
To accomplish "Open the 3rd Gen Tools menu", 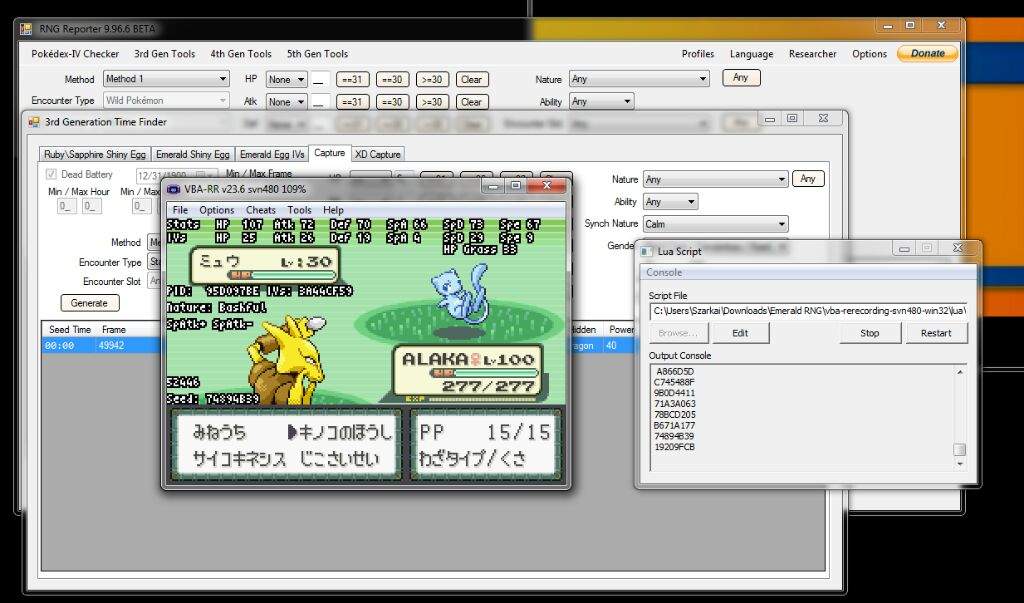I will pyautogui.click(x=165, y=54).
